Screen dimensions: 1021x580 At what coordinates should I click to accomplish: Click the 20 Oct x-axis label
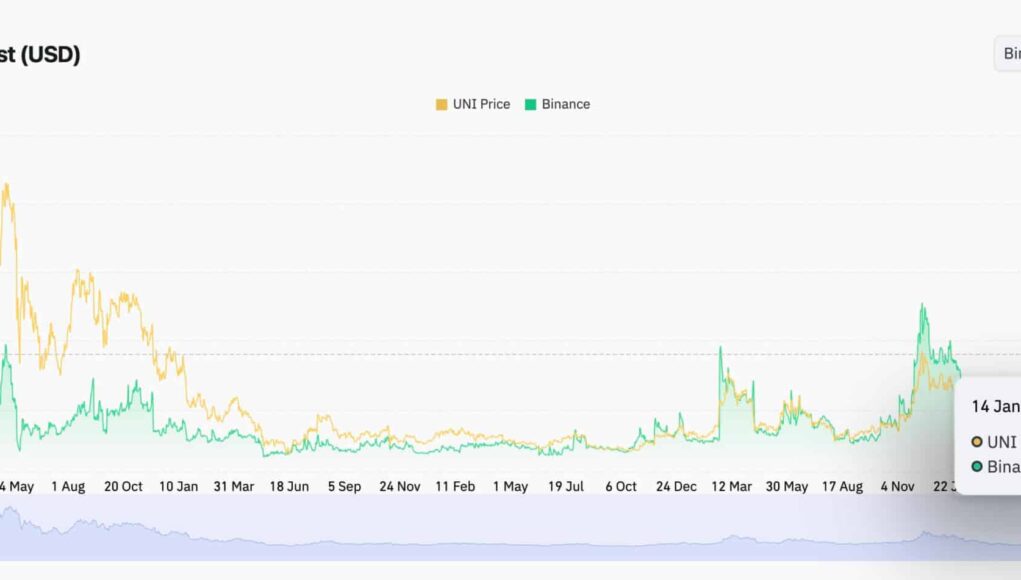click(x=124, y=487)
